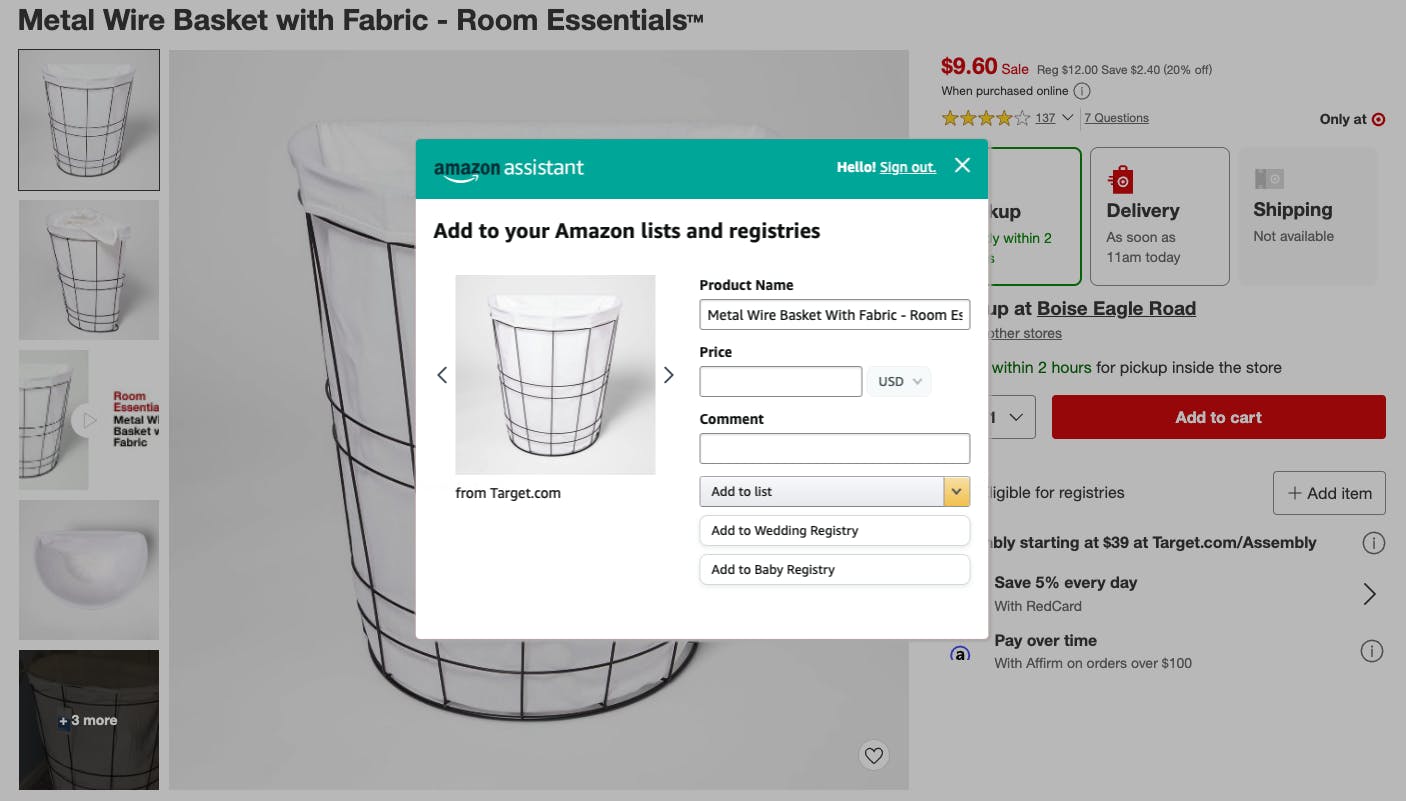Expand the ratings chevron next to 137

1067,118
